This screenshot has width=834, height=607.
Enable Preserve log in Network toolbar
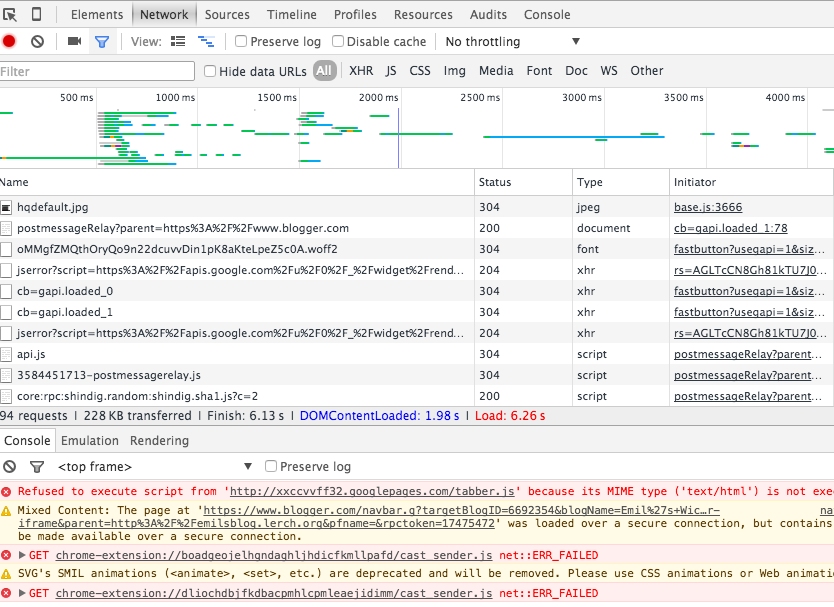point(241,41)
